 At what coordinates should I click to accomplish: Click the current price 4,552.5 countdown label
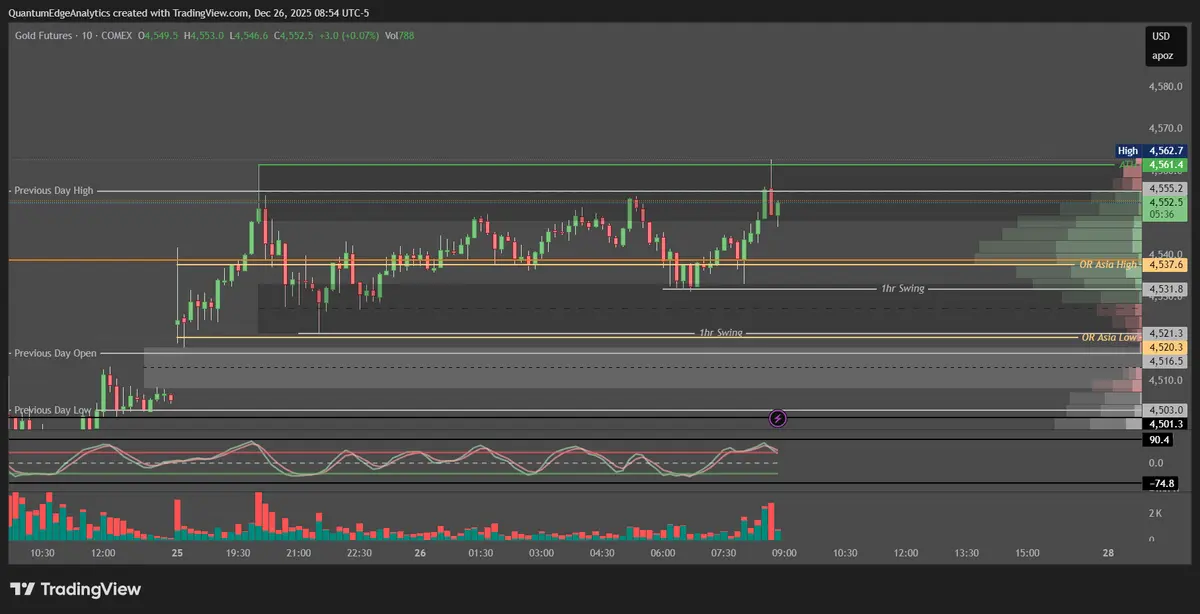(x=1166, y=208)
